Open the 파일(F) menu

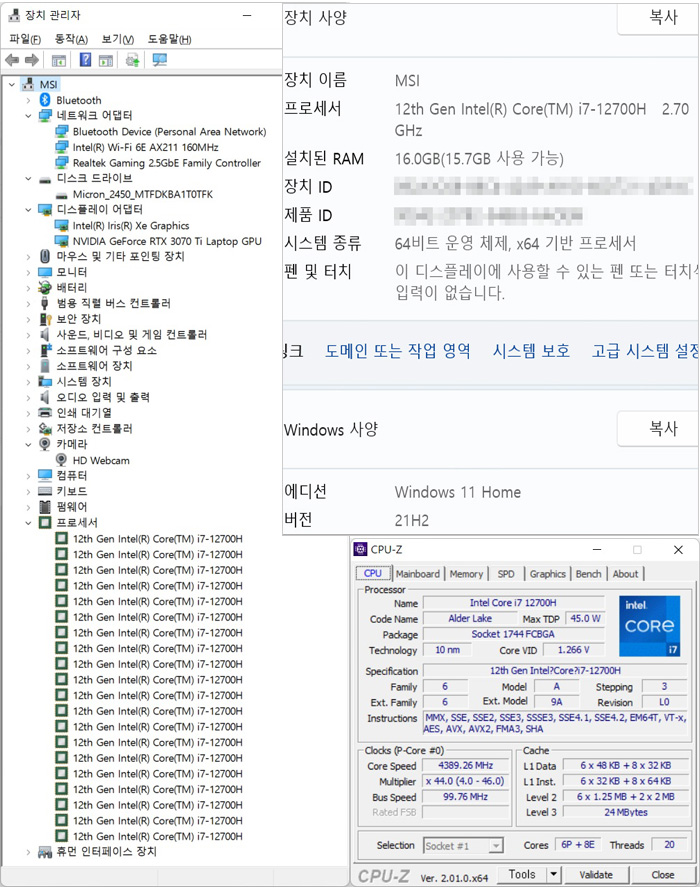tap(25, 39)
